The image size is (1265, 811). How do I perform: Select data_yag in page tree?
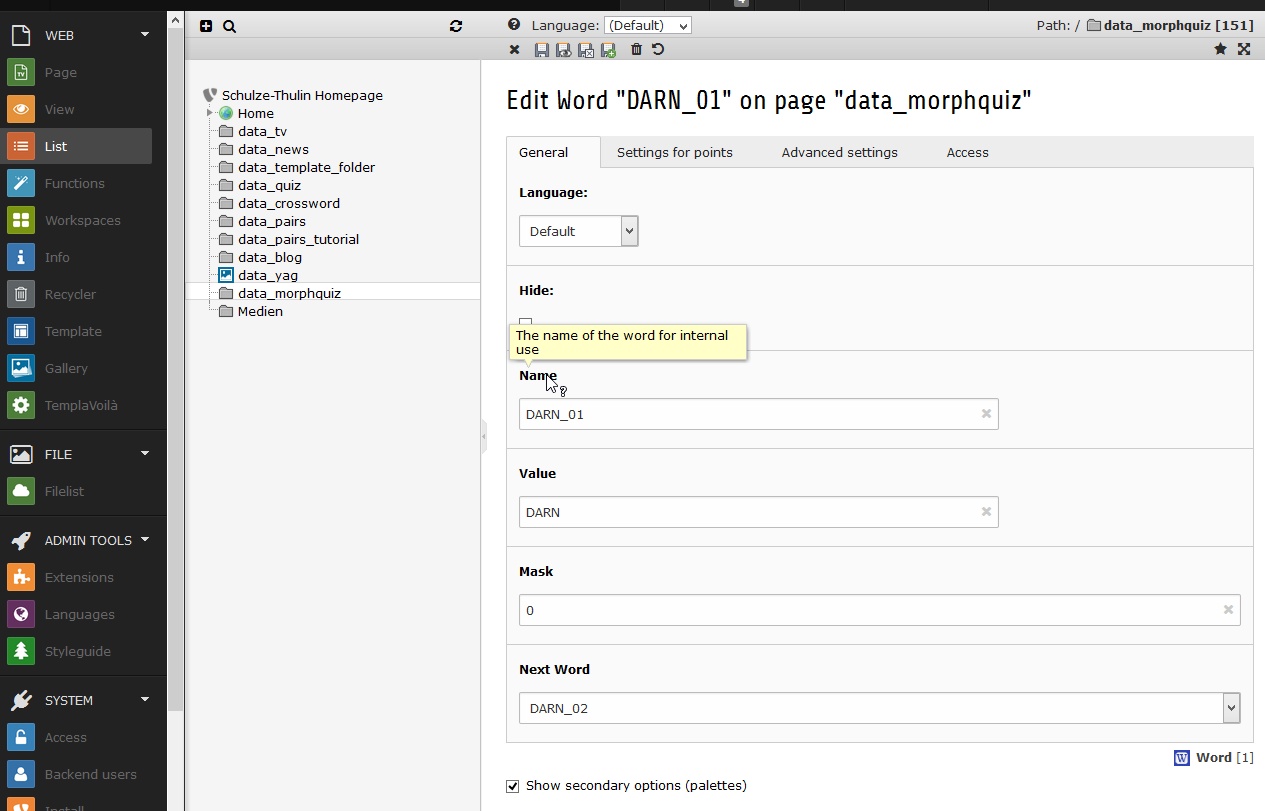tap(268, 275)
